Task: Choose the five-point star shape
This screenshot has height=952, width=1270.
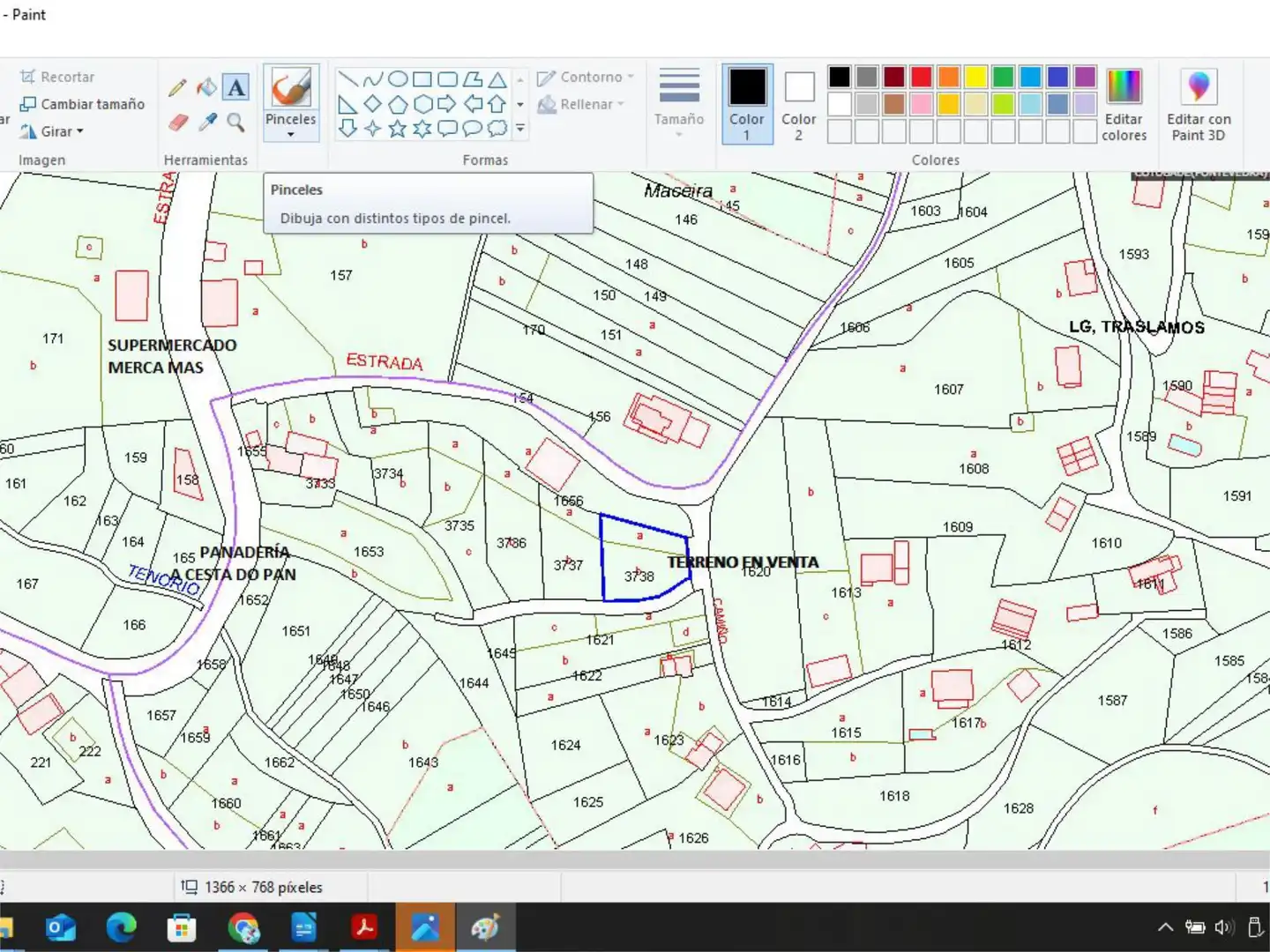Action: point(398,129)
